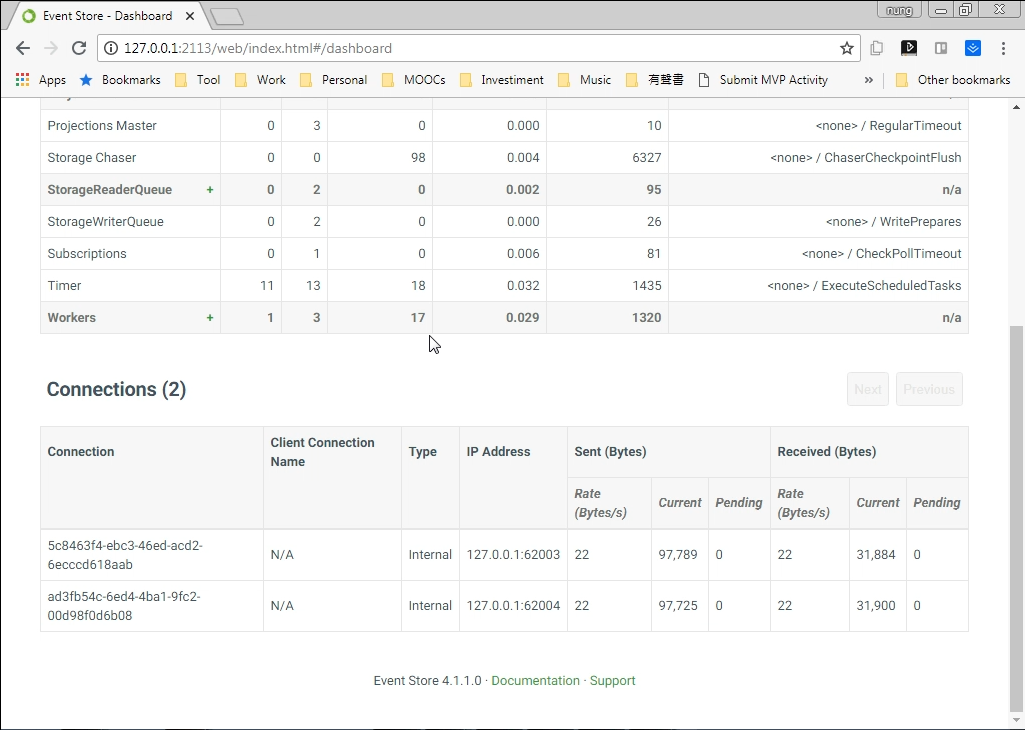Click the Connections (2) heading
Viewport: 1025px width, 730px height.
pyautogui.click(x=116, y=390)
